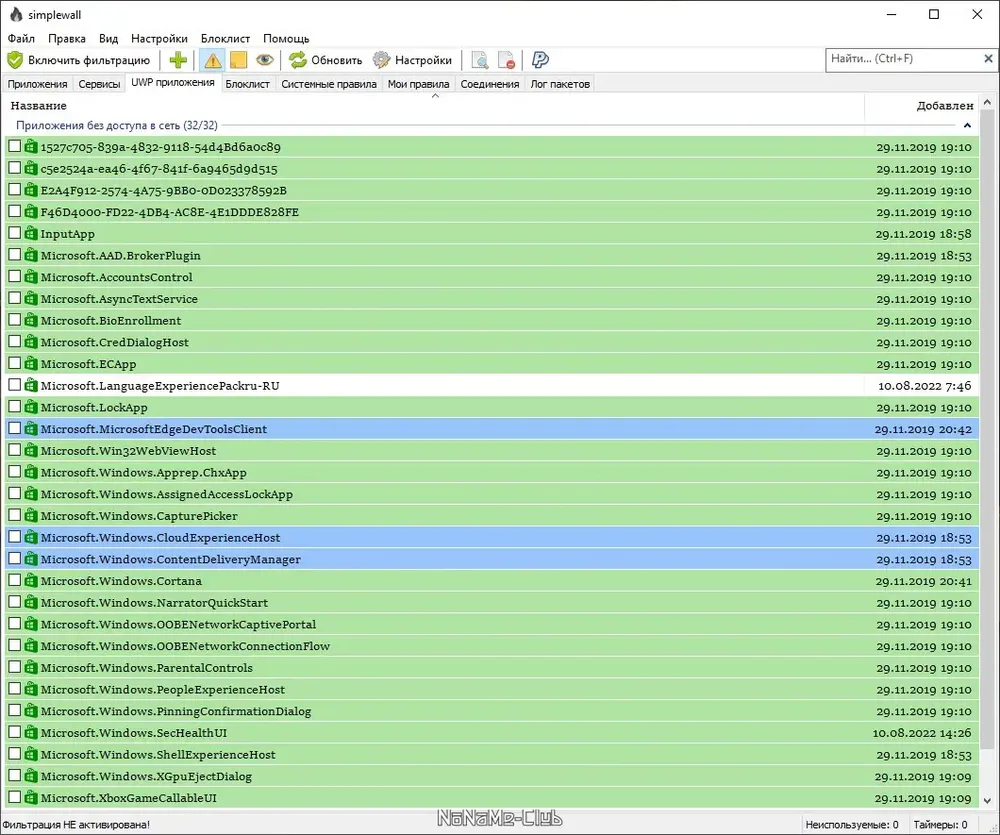Viewport: 1000px width, 835px height.
Task: Click the eye icon in toolbar
Action: click(265, 60)
